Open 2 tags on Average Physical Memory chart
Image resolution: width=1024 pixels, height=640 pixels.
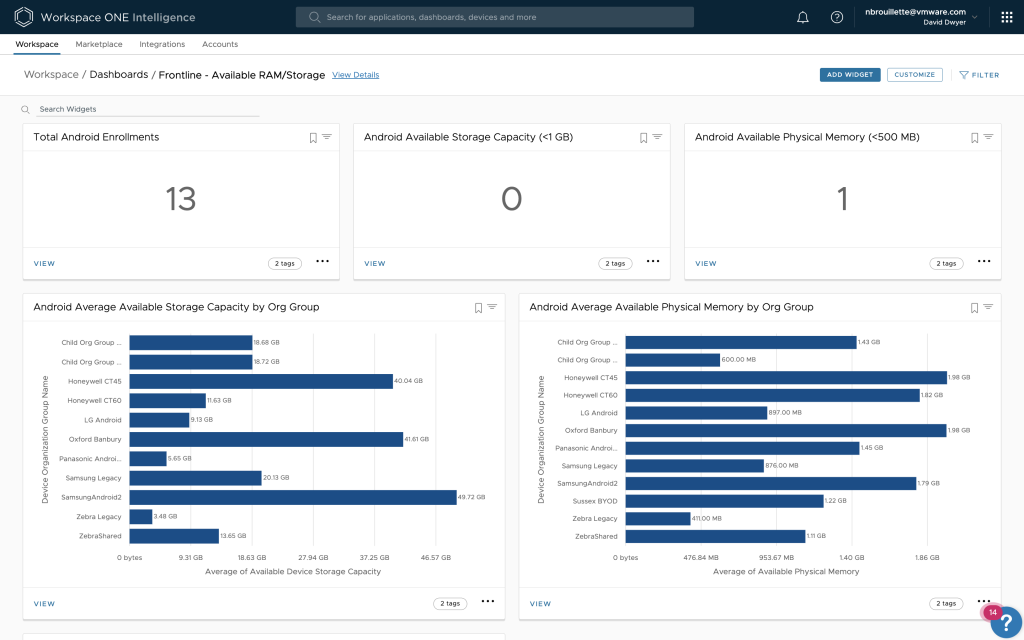[x=946, y=604]
